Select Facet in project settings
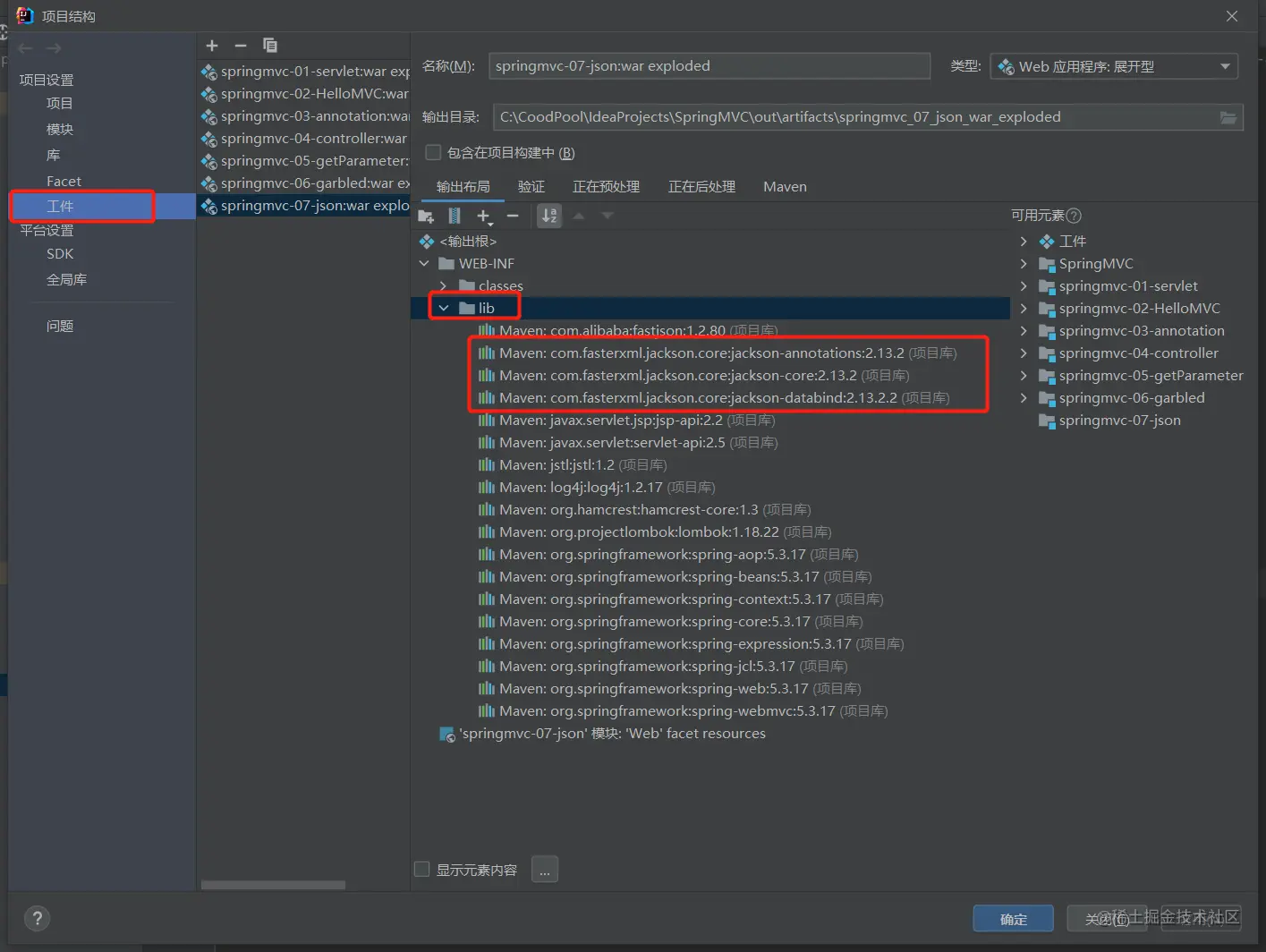Viewport: 1266px width, 952px height. coord(64,181)
